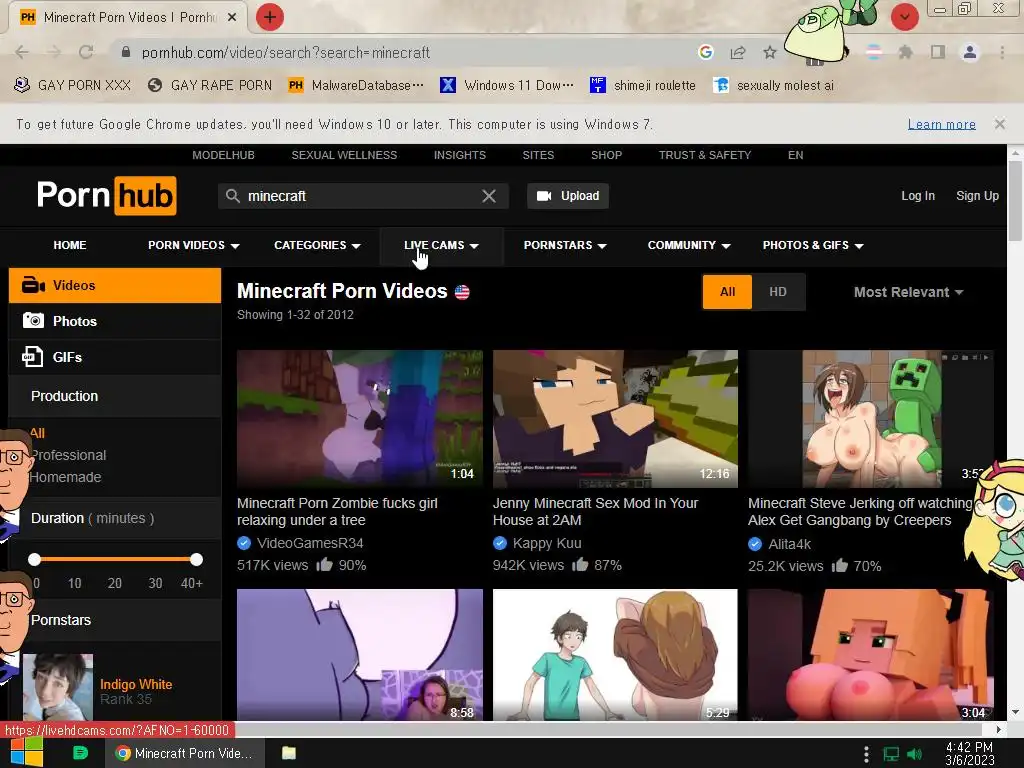Click the verified badge next to Alita4k
Image resolution: width=1024 pixels, height=768 pixels.
click(x=755, y=544)
